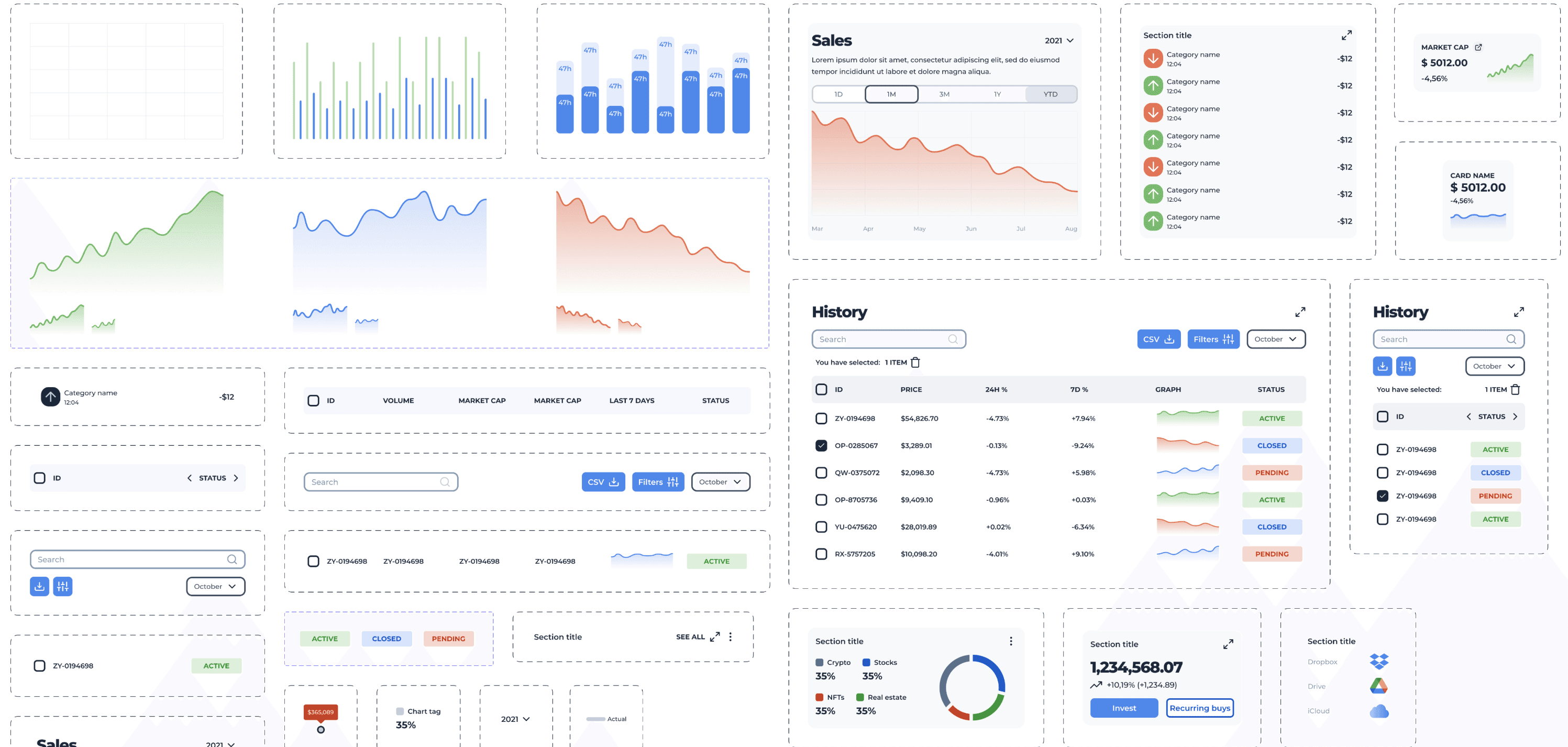
Task: Open October dropdown in large History panel
Action: coord(1276,339)
